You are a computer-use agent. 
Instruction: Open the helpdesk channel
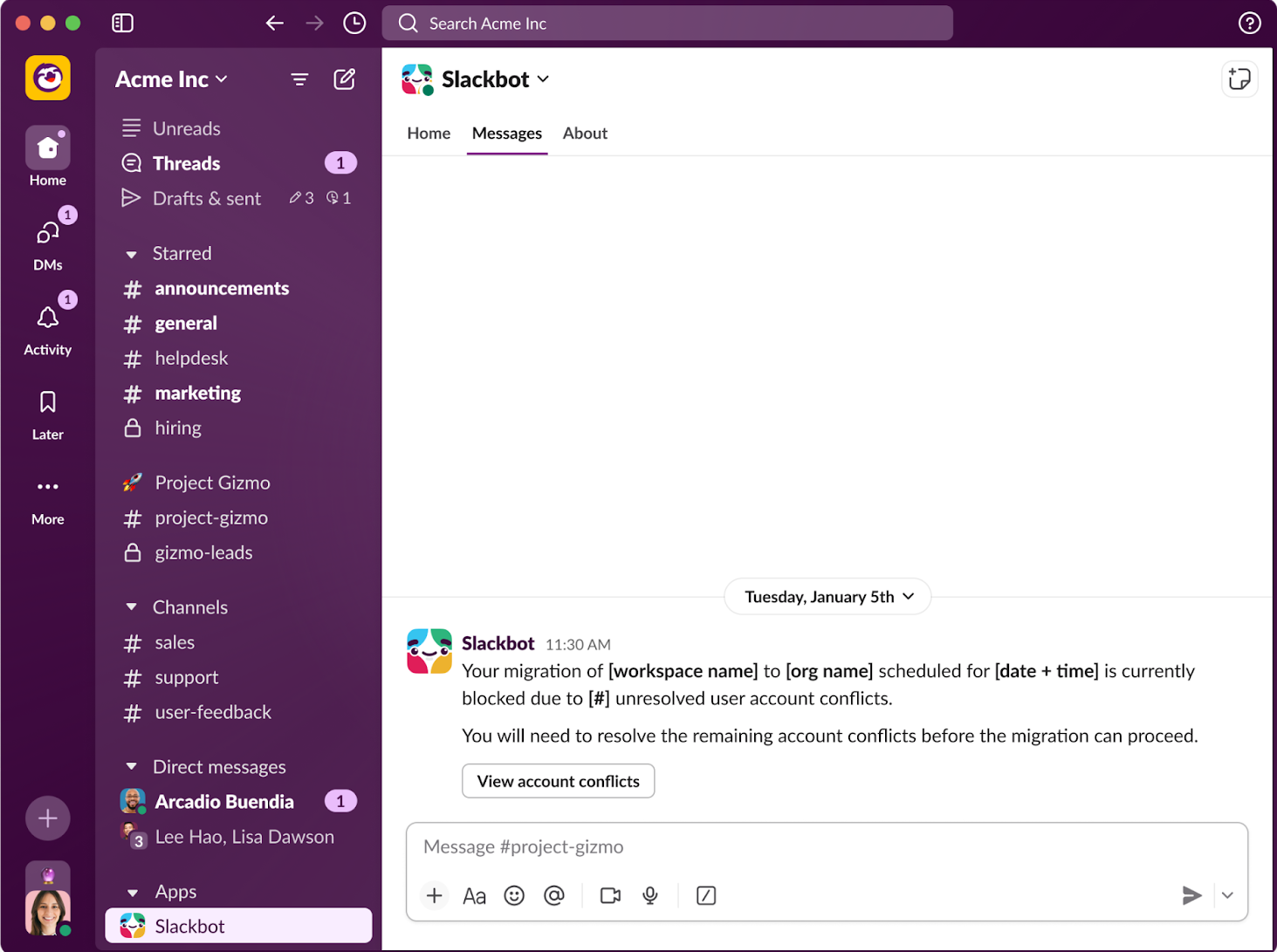coord(238,358)
